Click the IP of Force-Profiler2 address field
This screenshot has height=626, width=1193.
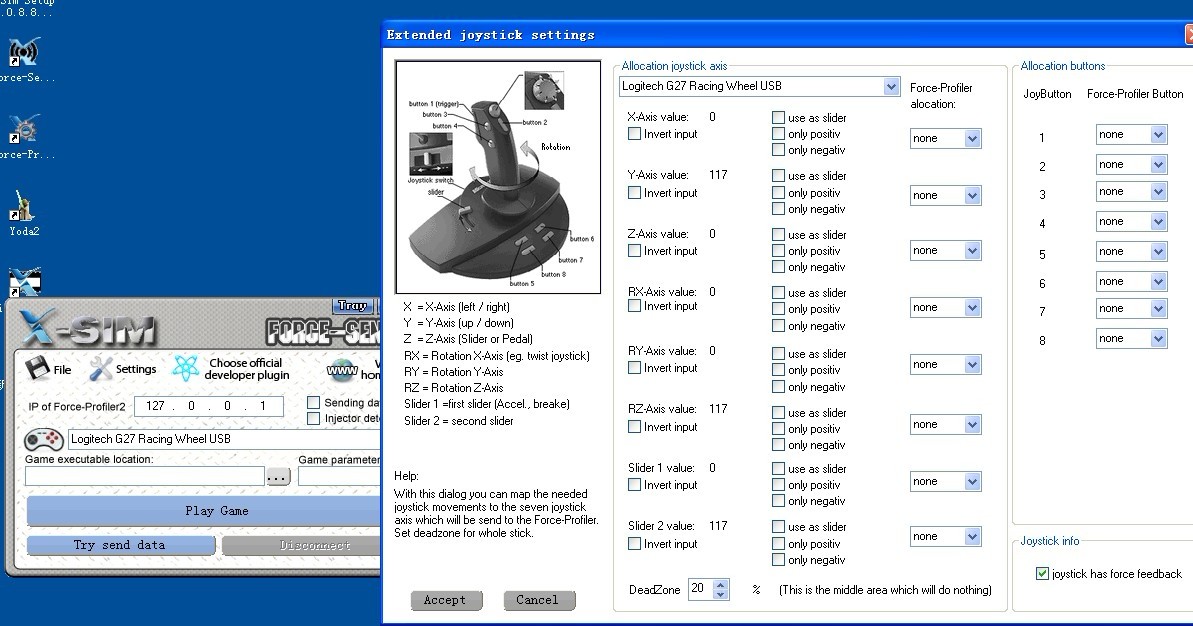[209, 406]
